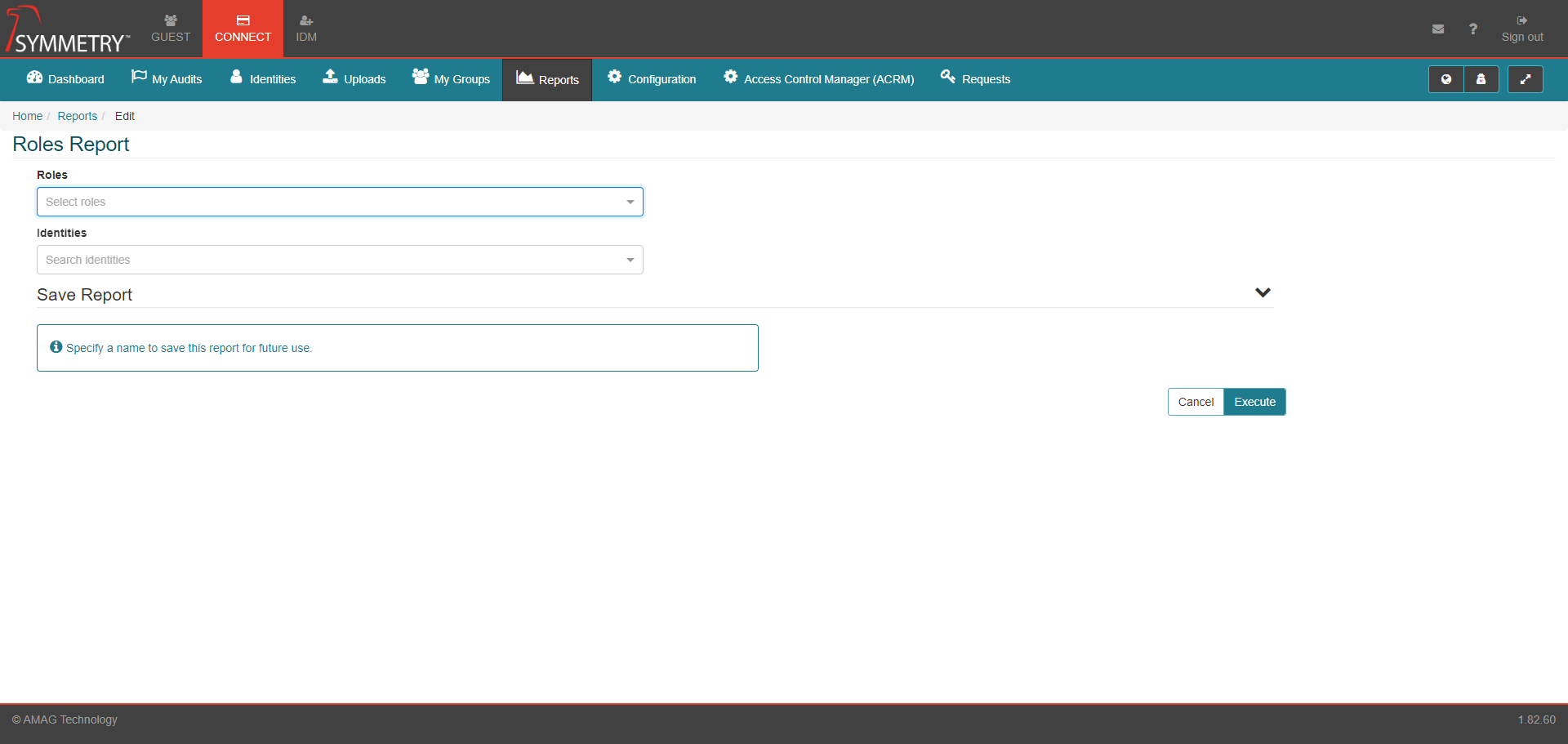Image resolution: width=1568 pixels, height=744 pixels.
Task: Select the CONNECT module tab
Action: [x=243, y=29]
